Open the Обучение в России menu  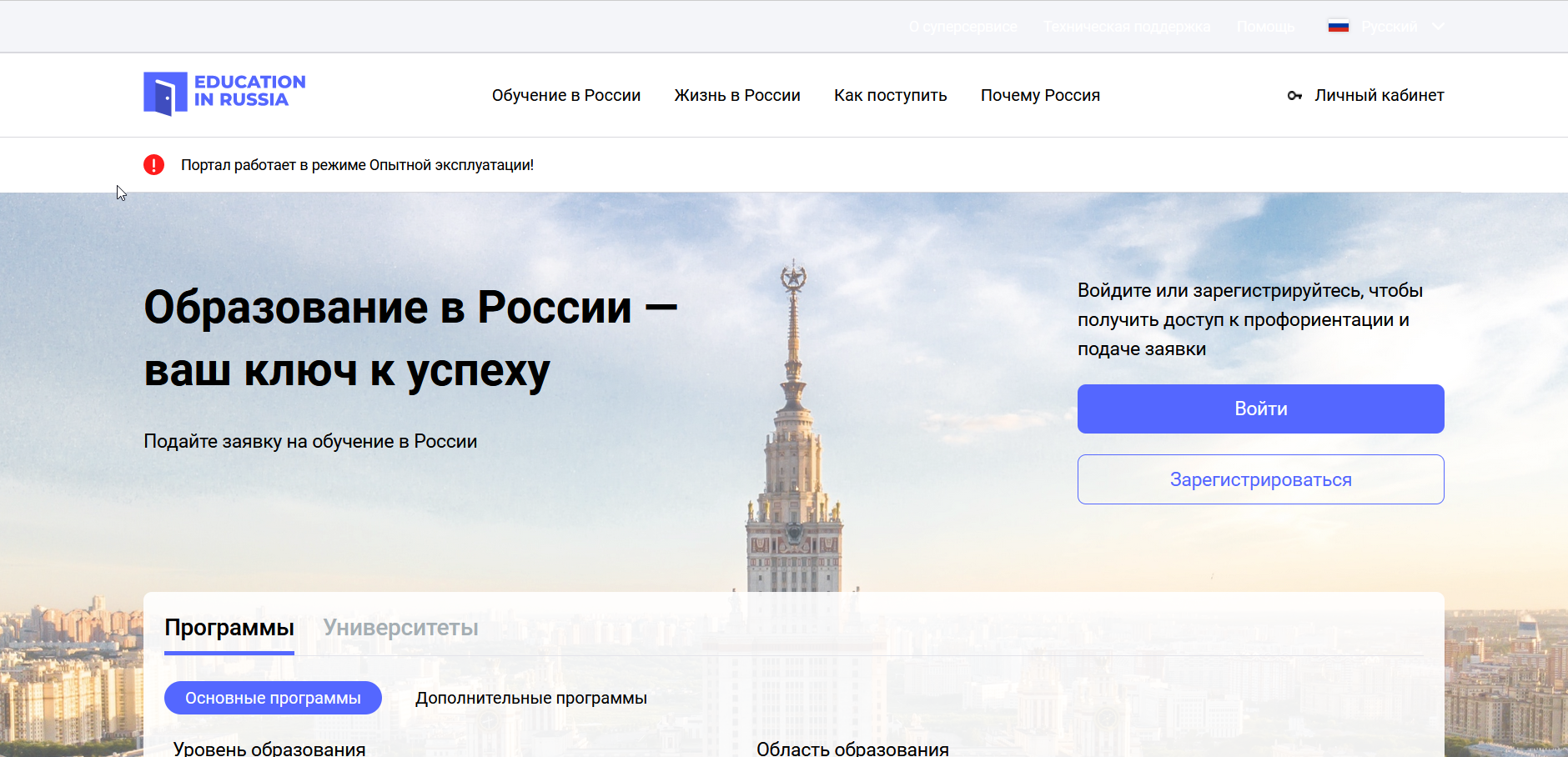[566, 95]
